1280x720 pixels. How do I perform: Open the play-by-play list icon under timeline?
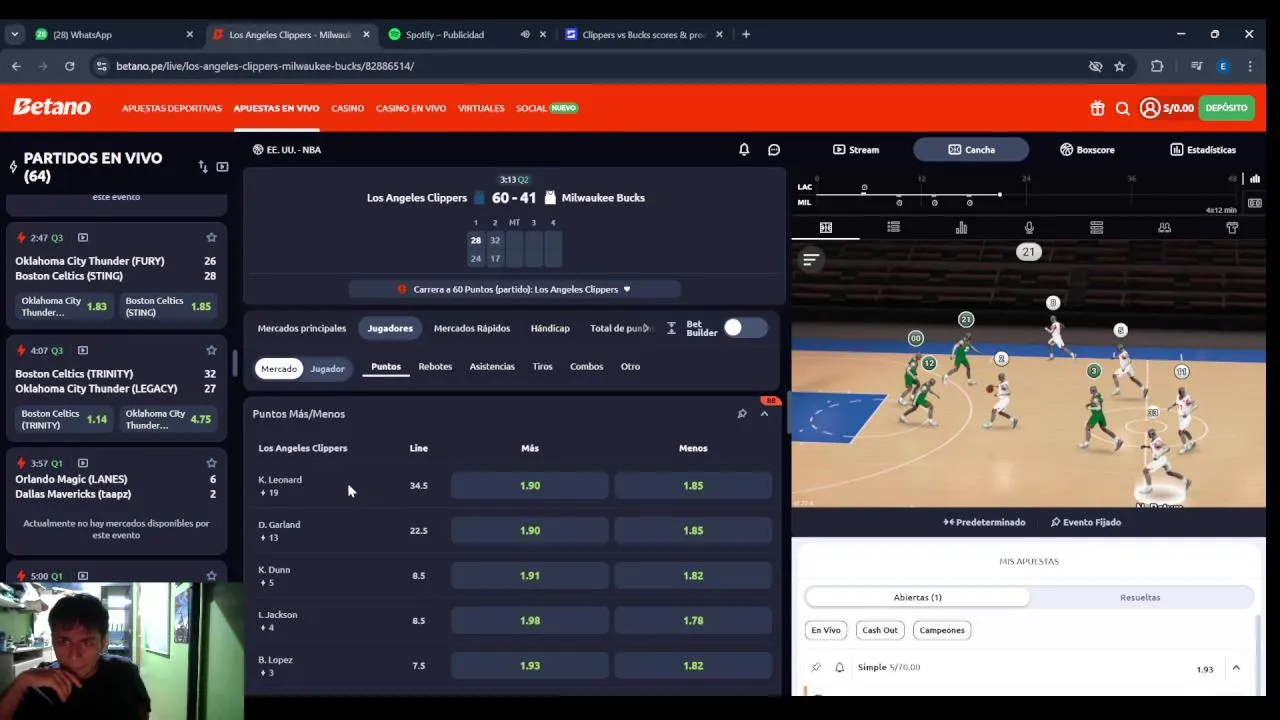[x=893, y=228]
